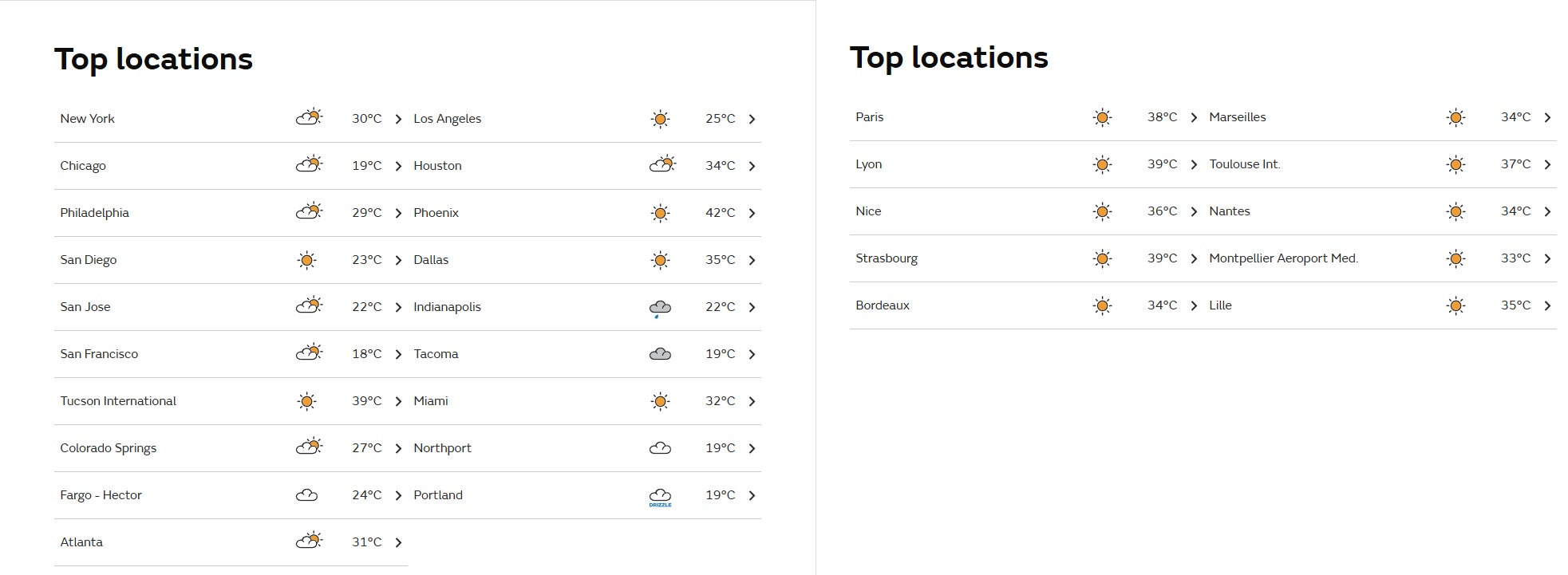This screenshot has height=575, width=1568.
Task: Click the sunny icon beside Los Angeles
Action: (660, 120)
